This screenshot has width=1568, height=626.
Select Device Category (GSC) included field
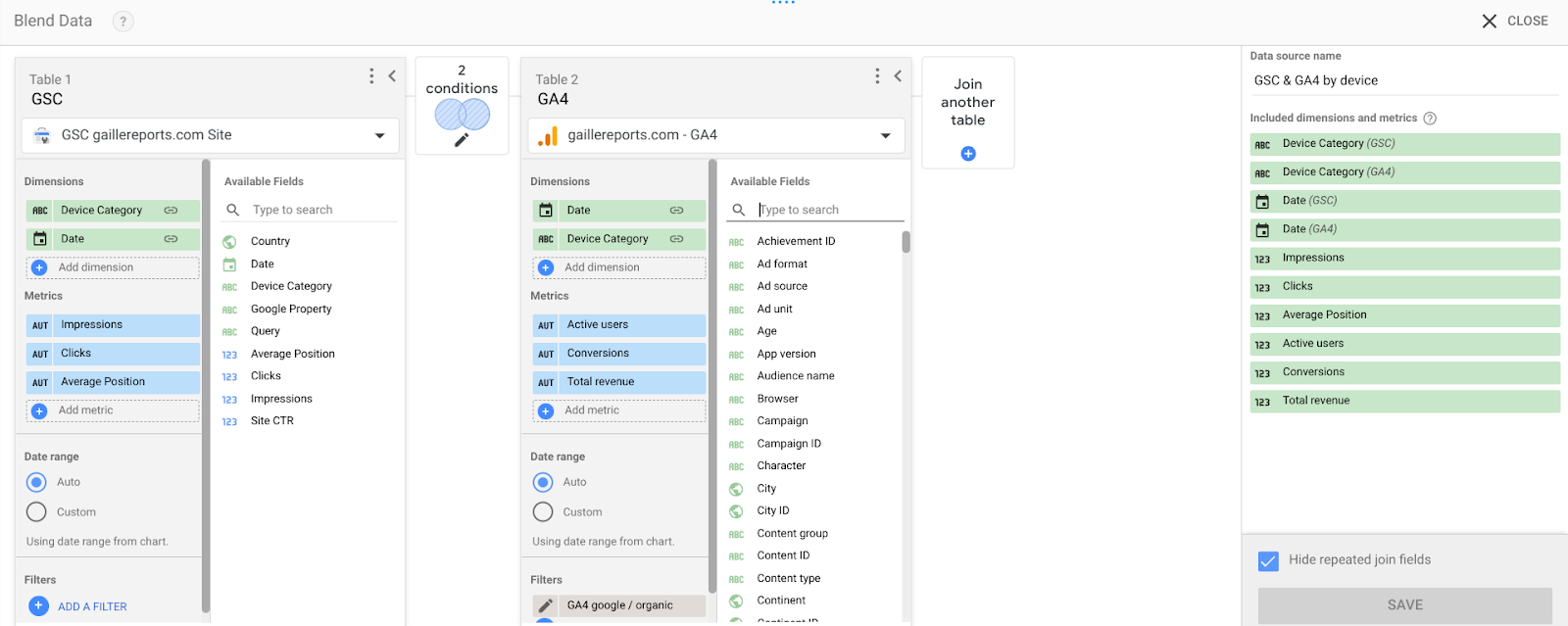click(x=1405, y=144)
